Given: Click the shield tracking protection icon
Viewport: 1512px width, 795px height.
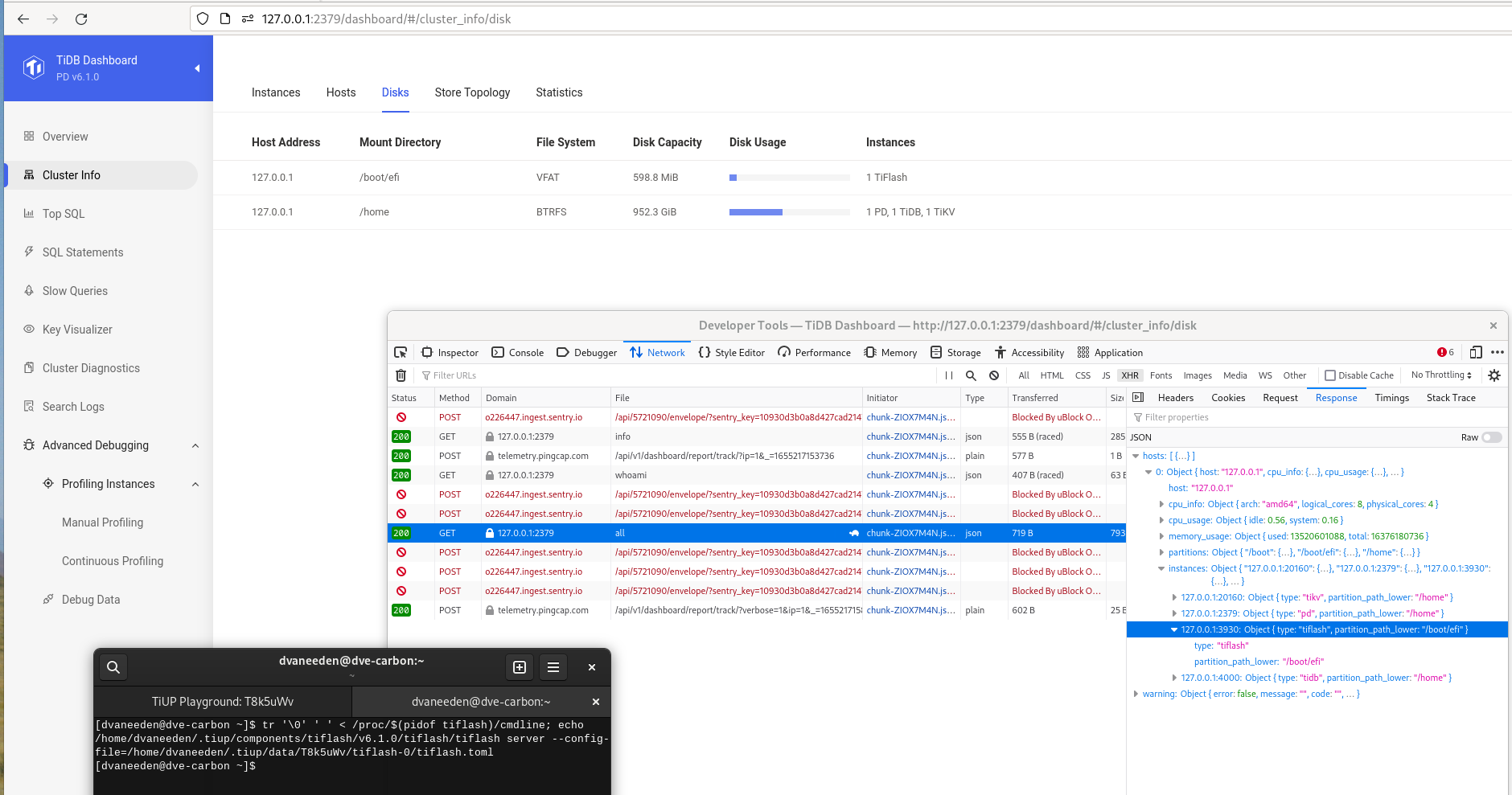Looking at the screenshot, I should pyautogui.click(x=203, y=18).
